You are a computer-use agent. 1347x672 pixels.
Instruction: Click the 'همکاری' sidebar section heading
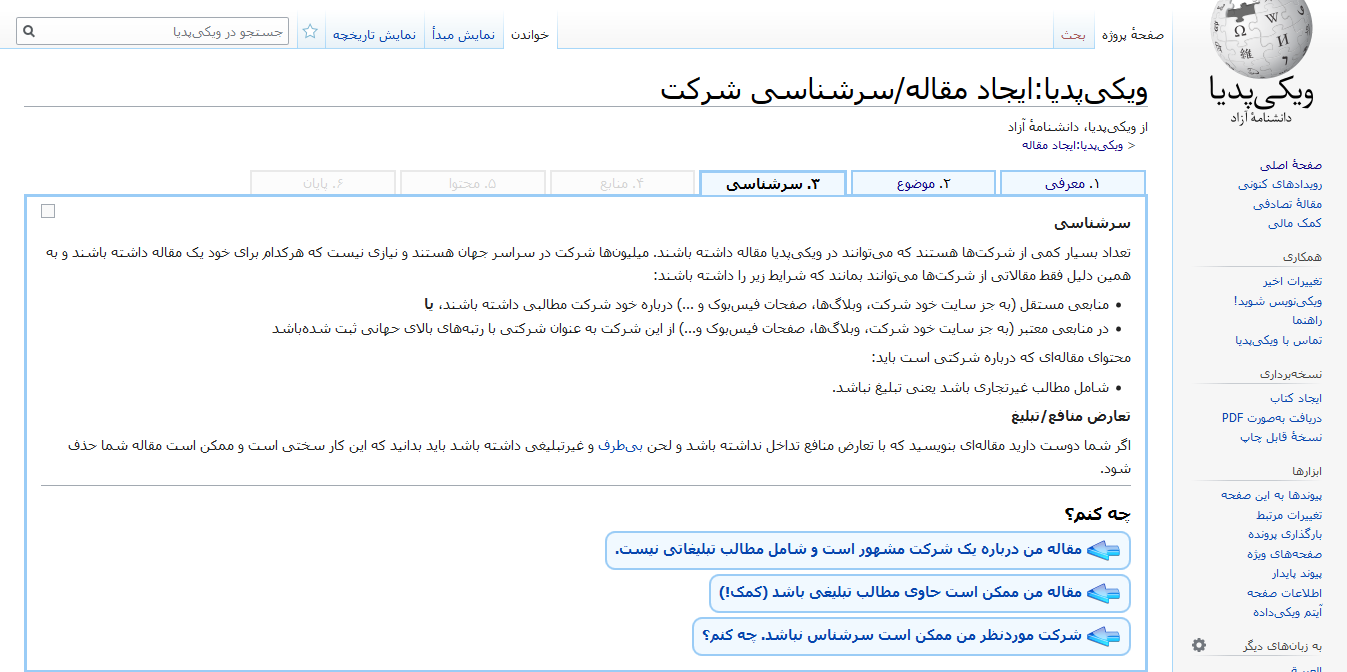pyautogui.click(x=1303, y=256)
